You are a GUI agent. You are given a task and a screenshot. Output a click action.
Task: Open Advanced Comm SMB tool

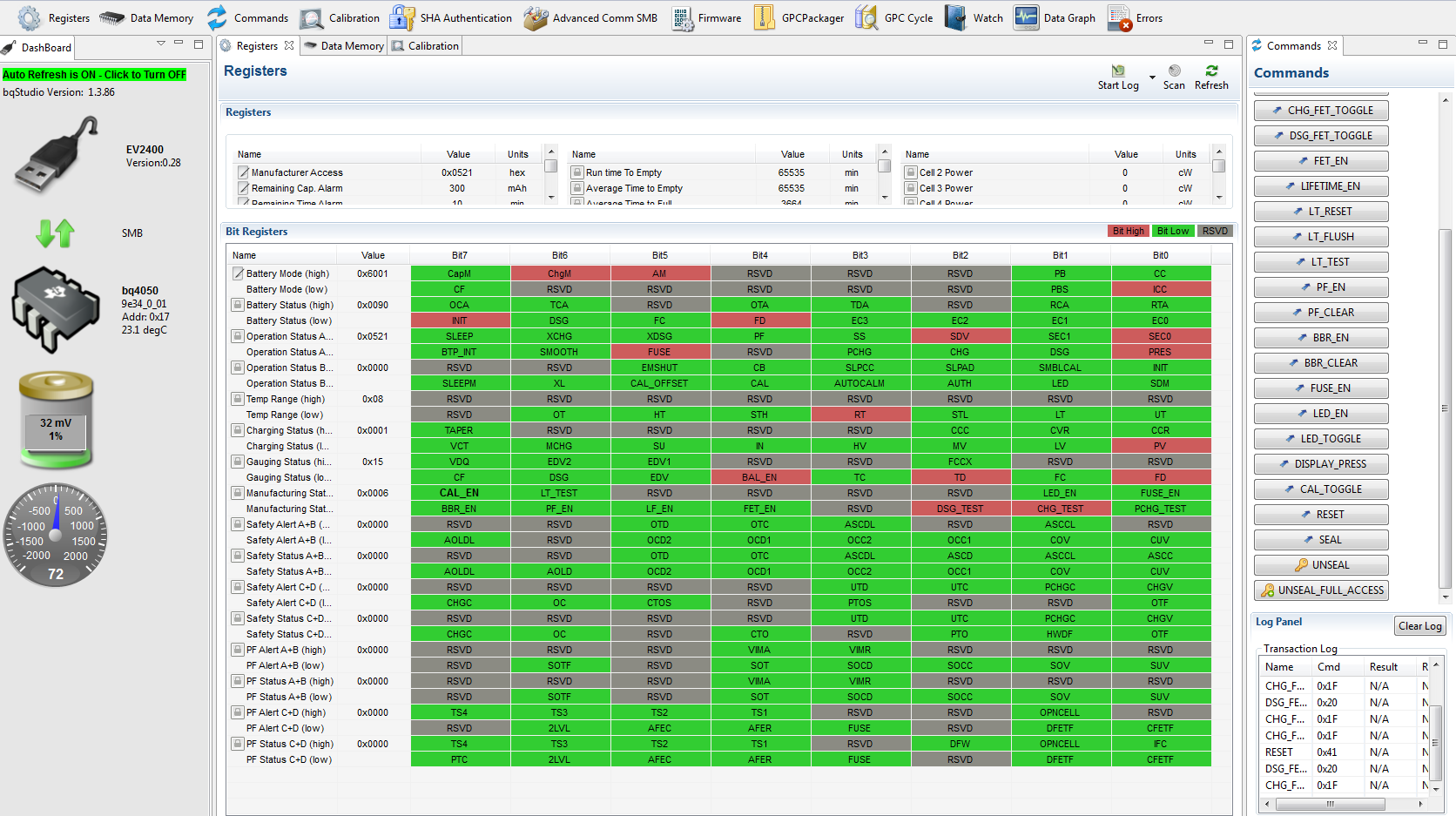590,17
